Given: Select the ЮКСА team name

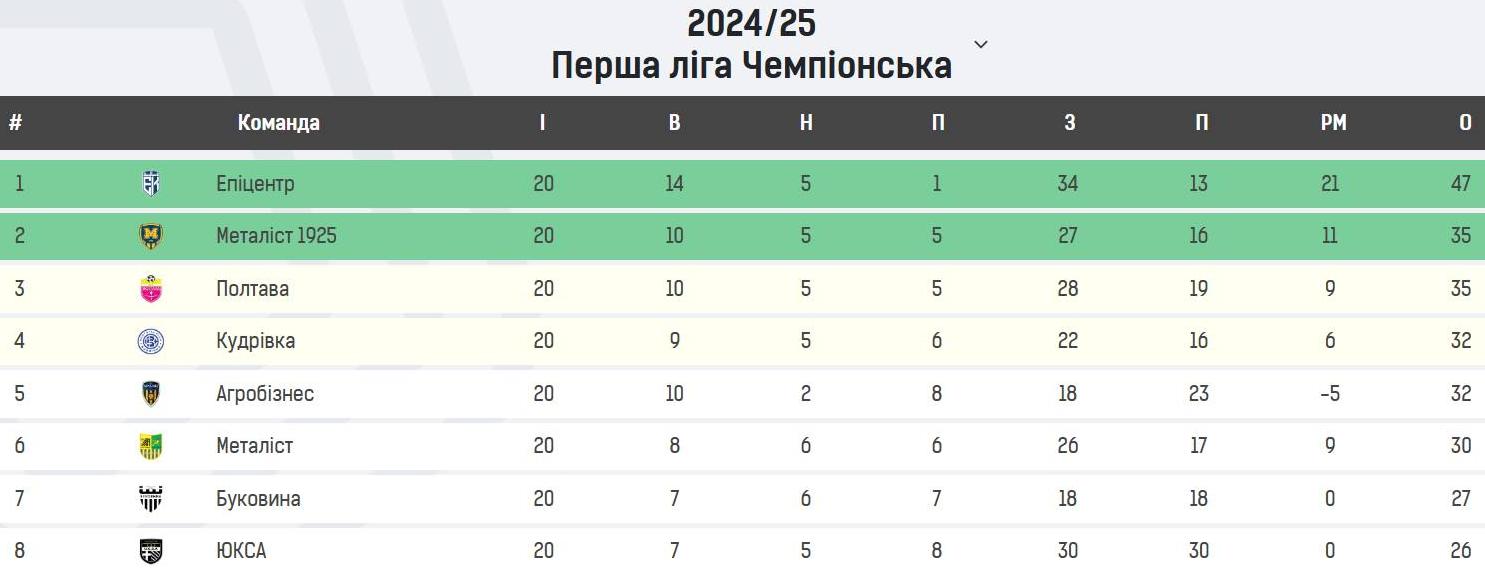Looking at the screenshot, I should click(241, 551).
